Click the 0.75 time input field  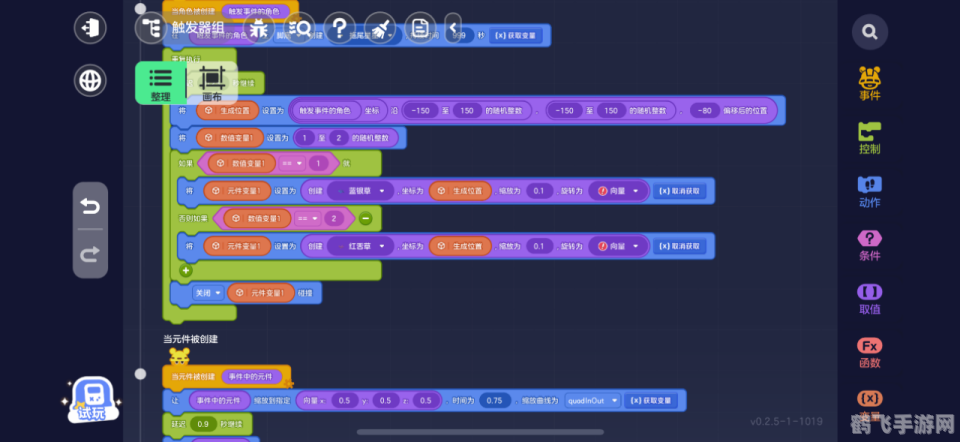pyautogui.click(x=493, y=400)
